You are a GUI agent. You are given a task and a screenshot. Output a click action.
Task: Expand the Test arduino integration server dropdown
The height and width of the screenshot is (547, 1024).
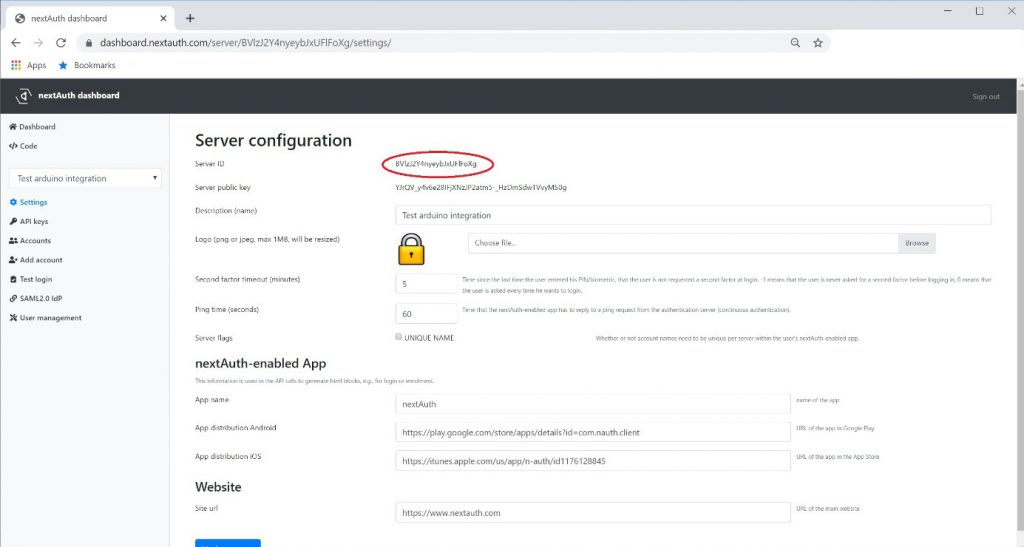coord(86,178)
